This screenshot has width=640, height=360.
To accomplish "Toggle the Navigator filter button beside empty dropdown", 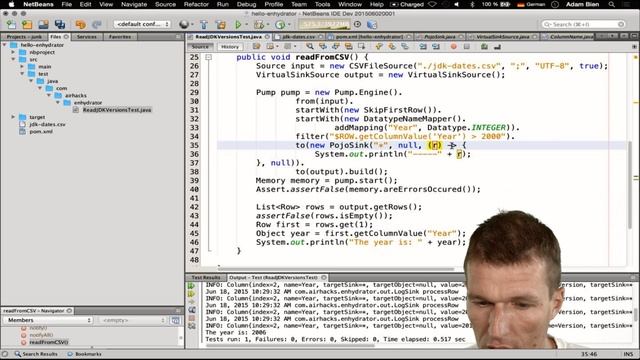I will (176, 320).
